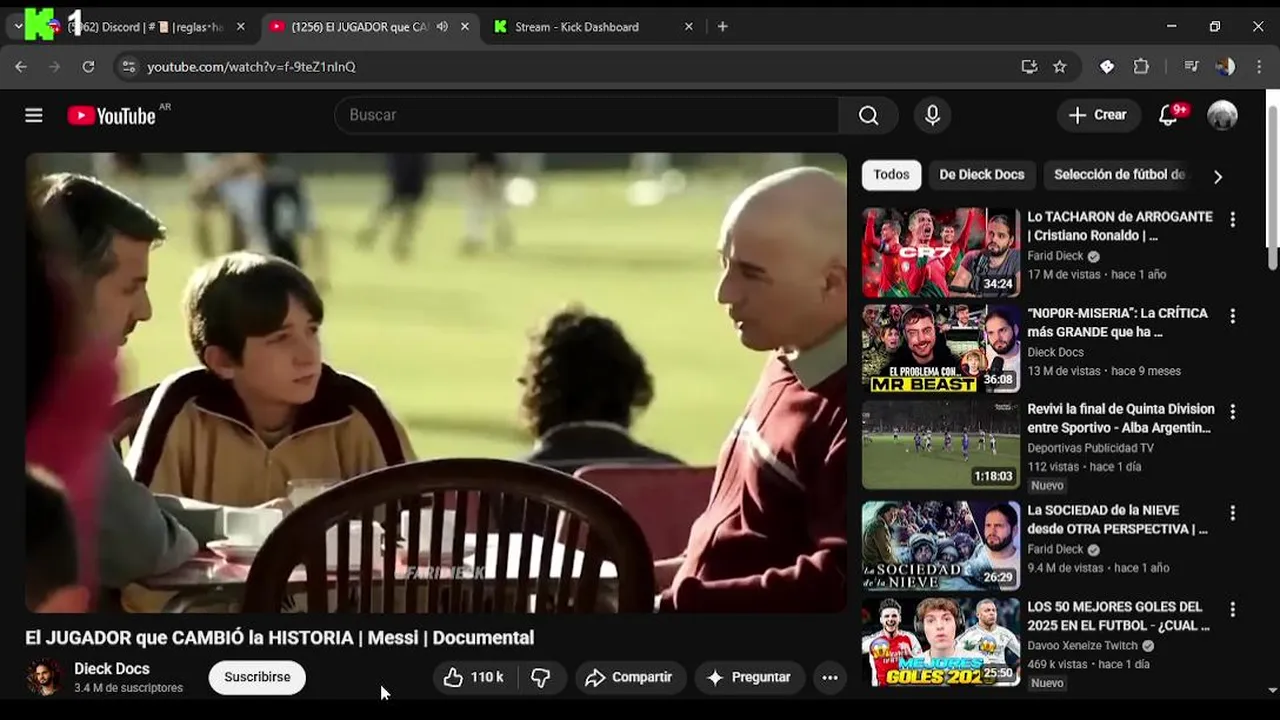View site information in address bar
The width and height of the screenshot is (1280, 720).
point(127,66)
